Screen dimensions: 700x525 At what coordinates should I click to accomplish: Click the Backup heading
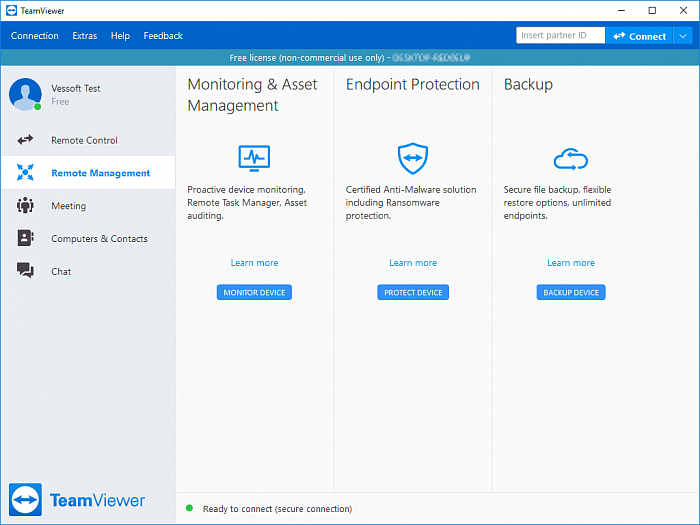pos(528,84)
